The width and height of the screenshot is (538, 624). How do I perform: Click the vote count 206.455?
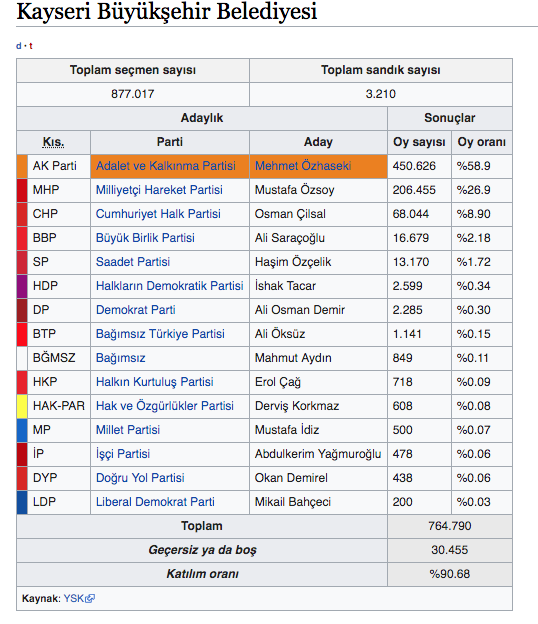pos(414,190)
